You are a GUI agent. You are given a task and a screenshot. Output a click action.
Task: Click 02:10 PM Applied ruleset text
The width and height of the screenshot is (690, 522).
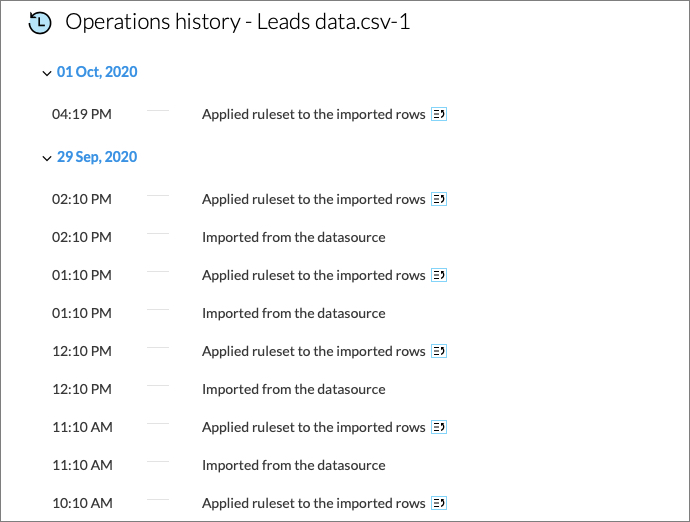click(x=313, y=199)
